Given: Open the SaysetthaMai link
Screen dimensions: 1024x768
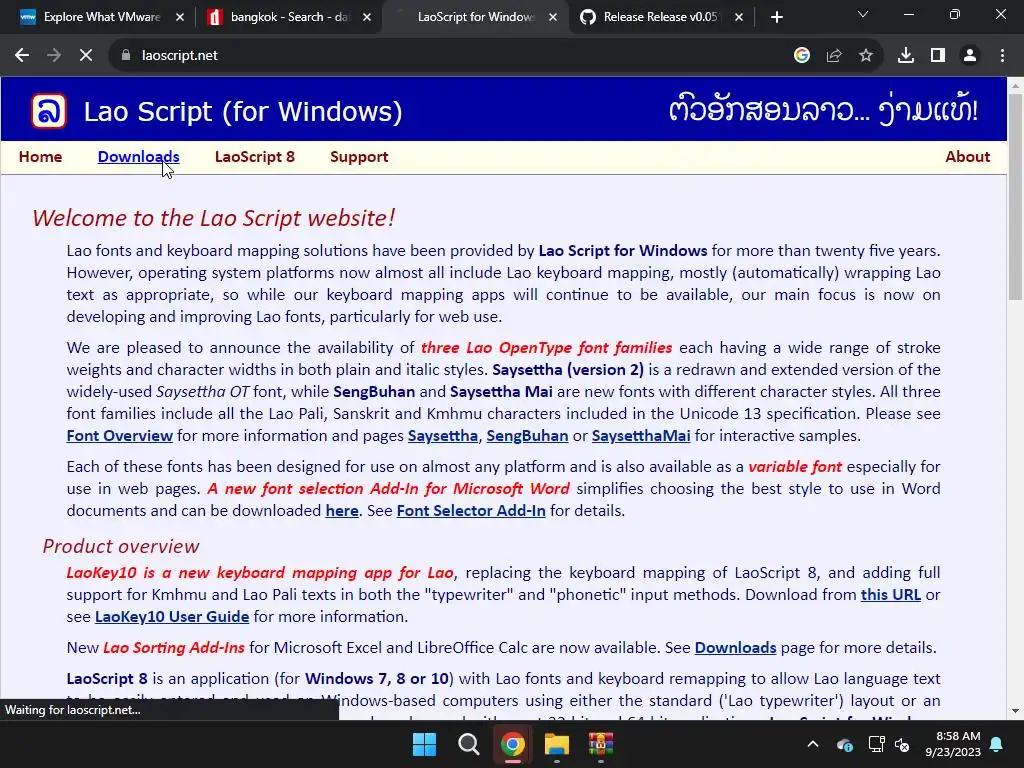Looking at the screenshot, I should pyautogui.click(x=641, y=436).
